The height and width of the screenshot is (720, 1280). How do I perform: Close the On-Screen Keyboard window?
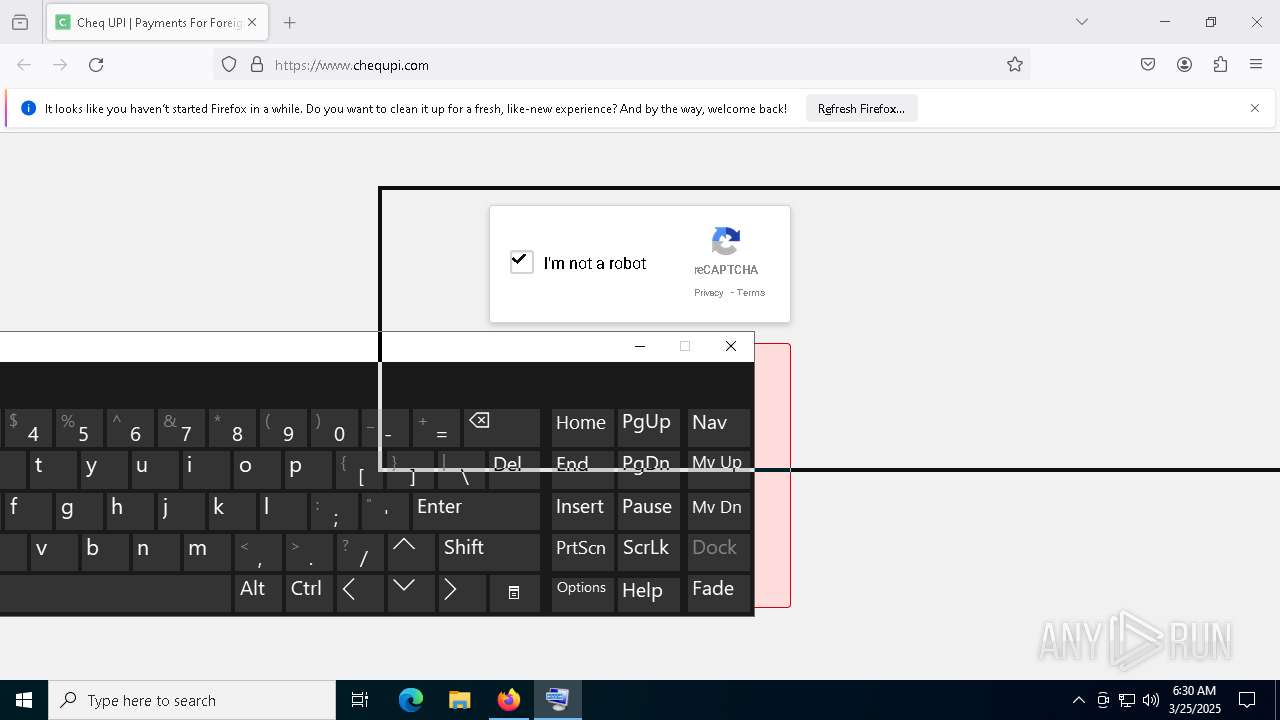click(731, 346)
